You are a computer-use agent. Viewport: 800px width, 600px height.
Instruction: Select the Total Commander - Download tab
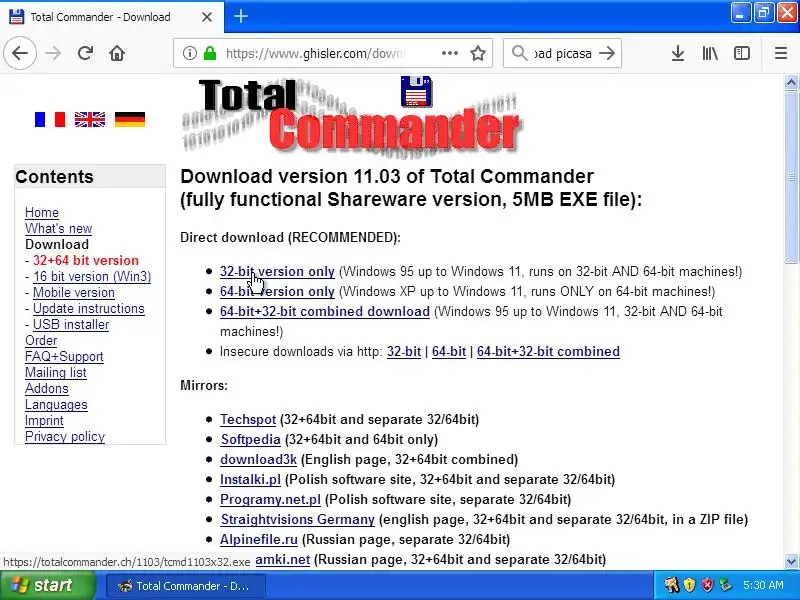coord(112,17)
